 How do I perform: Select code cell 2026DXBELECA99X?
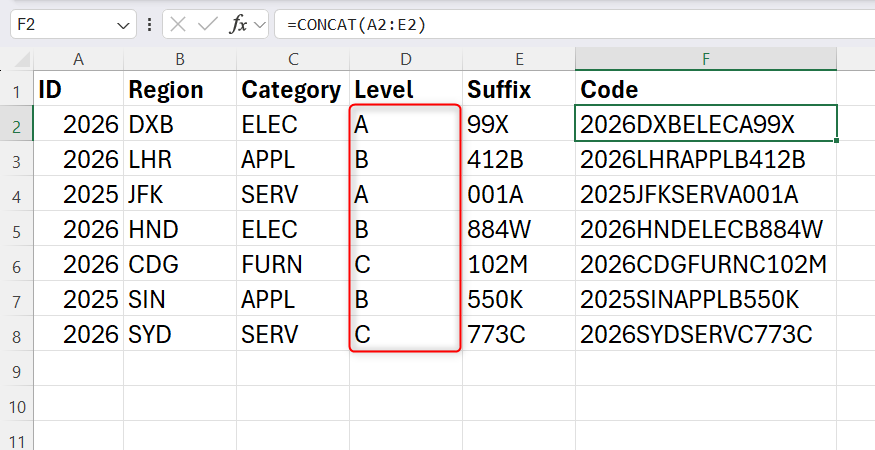706,123
